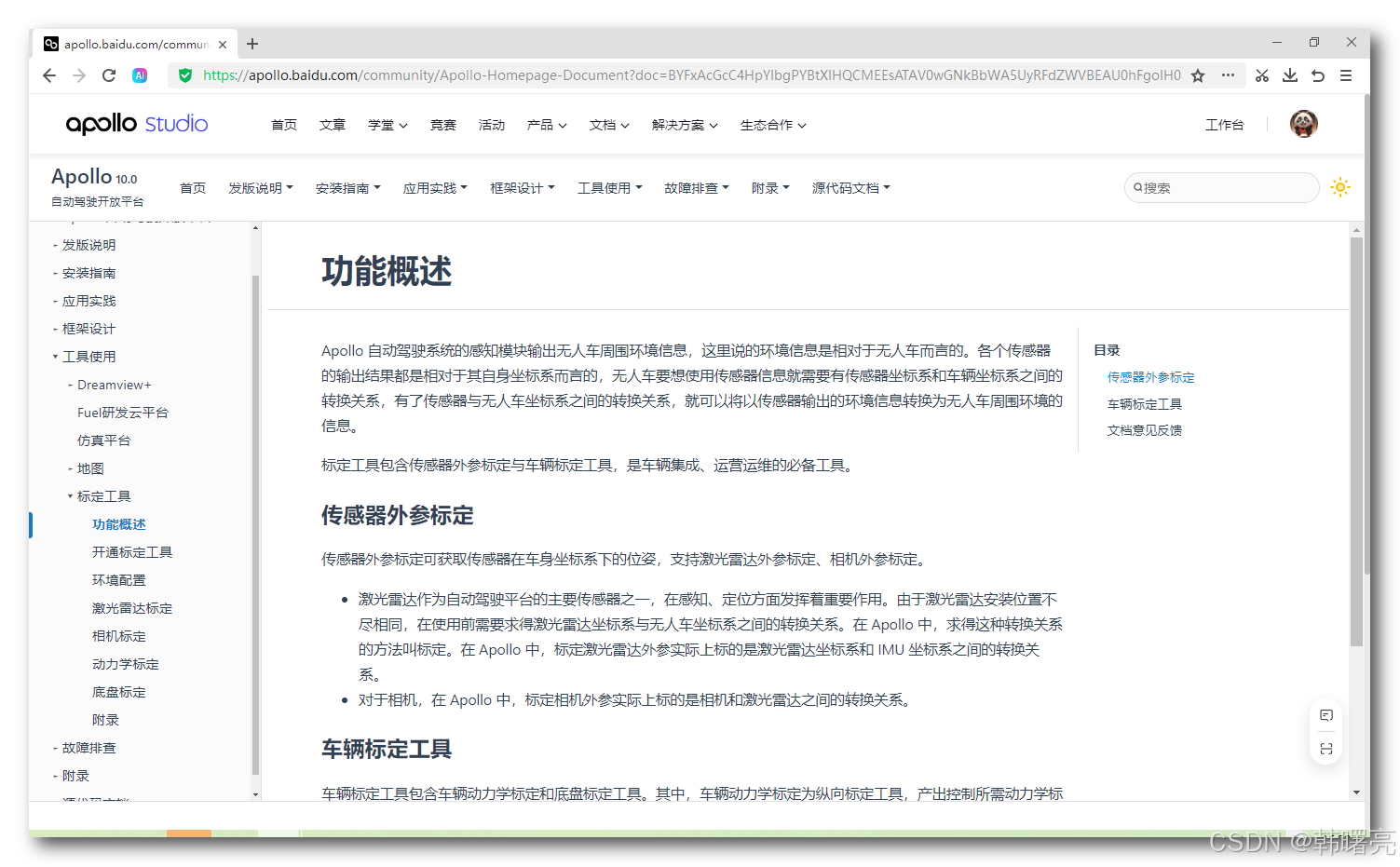Viewport: 1400px width, 867px height.
Task: Open the 源代码文档 dropdown in docs navbar
Action: point(851,188)
